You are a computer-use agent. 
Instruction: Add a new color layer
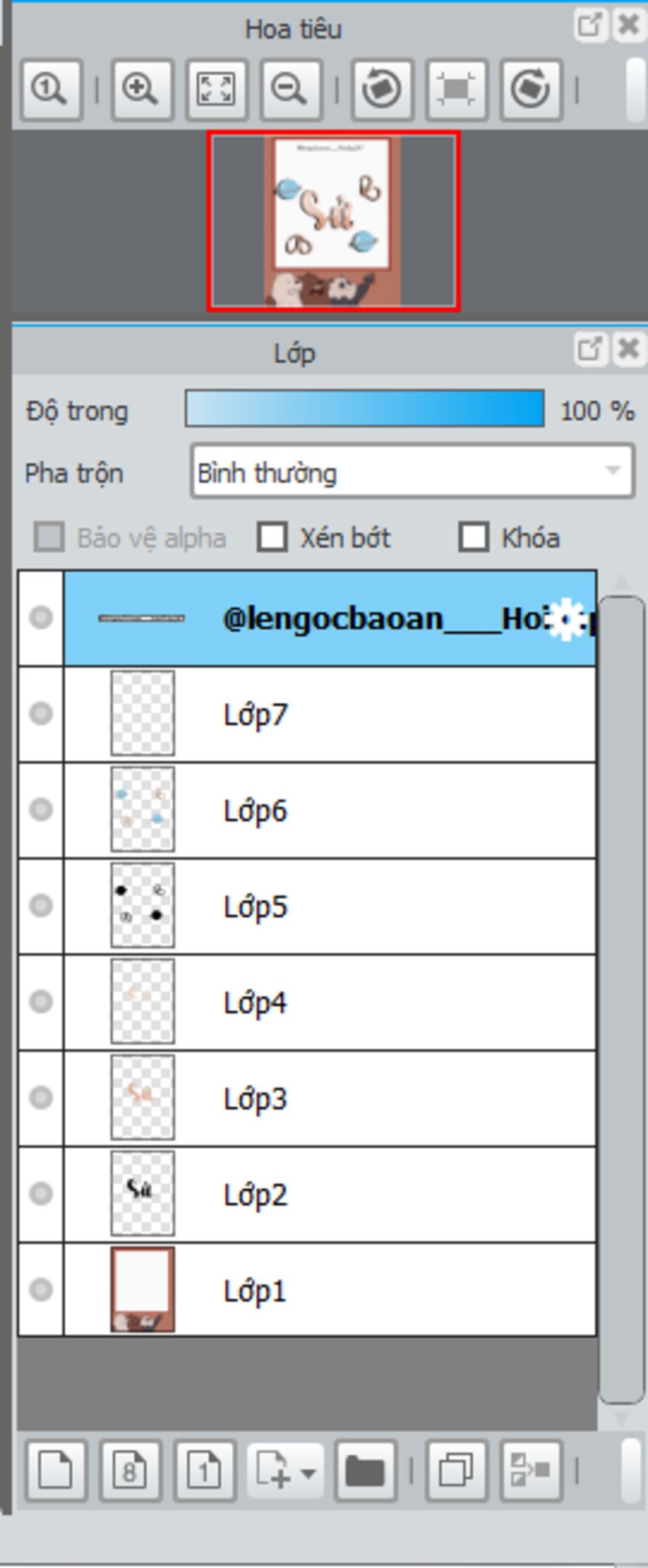pyautogui.click(x=56, y=1471)
